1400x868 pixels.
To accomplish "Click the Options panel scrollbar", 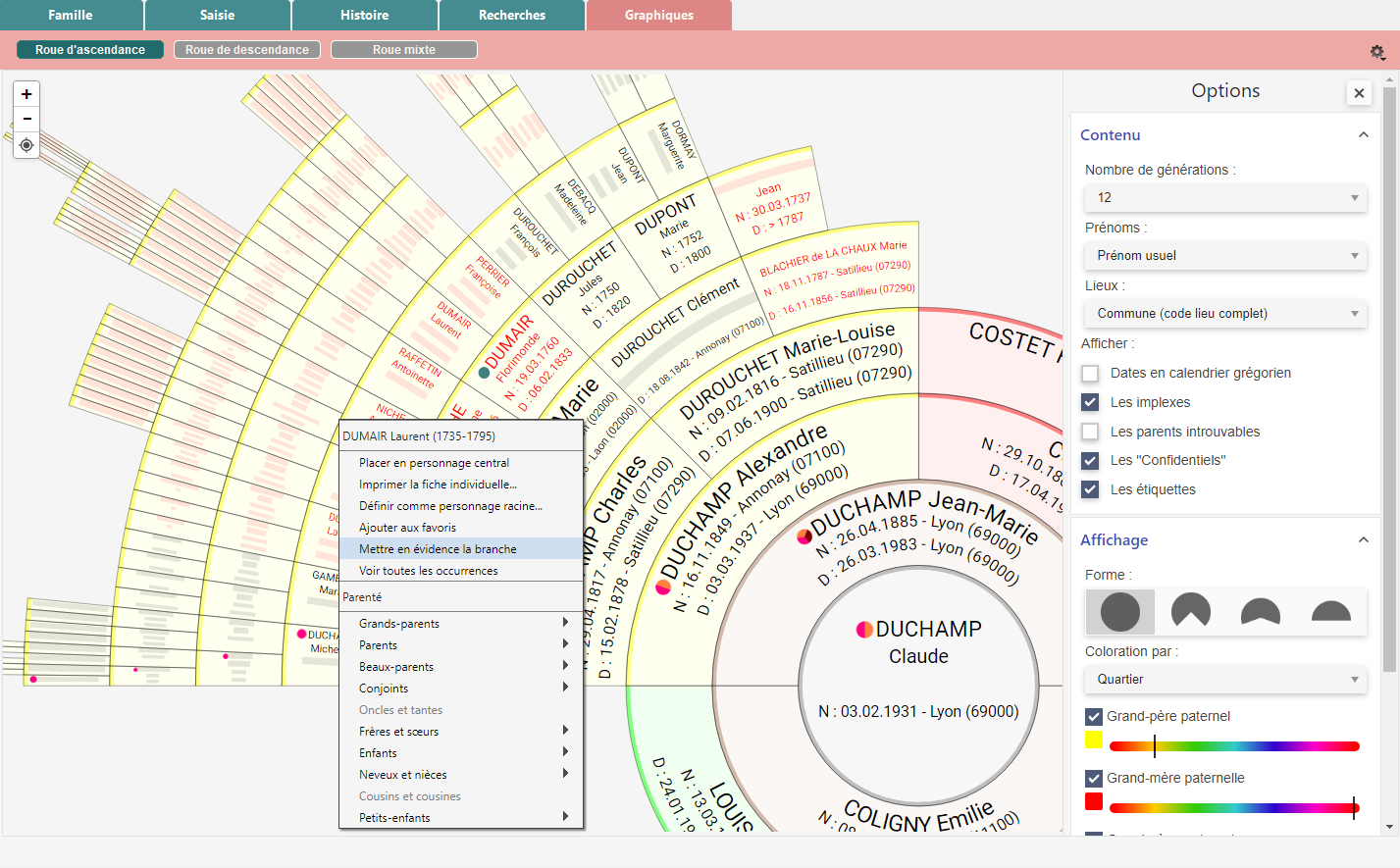I will 1389,381.
